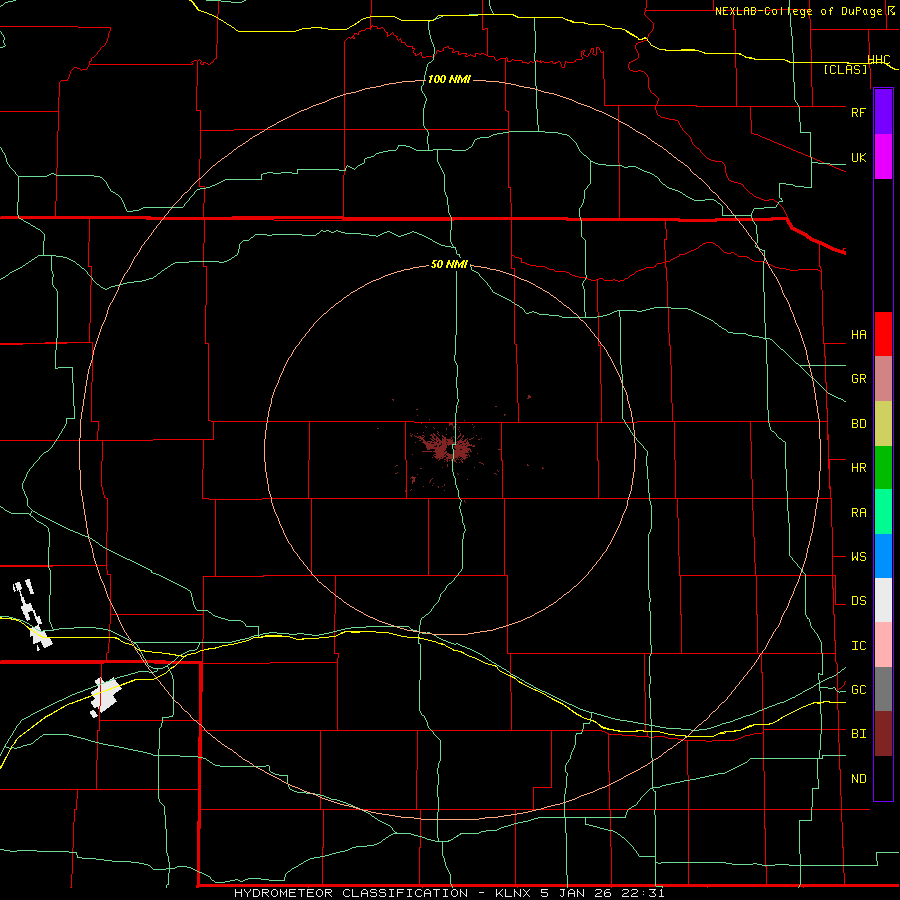Click the BI legend label
Screen dimensions: 900x900
[x=858, y=734]
